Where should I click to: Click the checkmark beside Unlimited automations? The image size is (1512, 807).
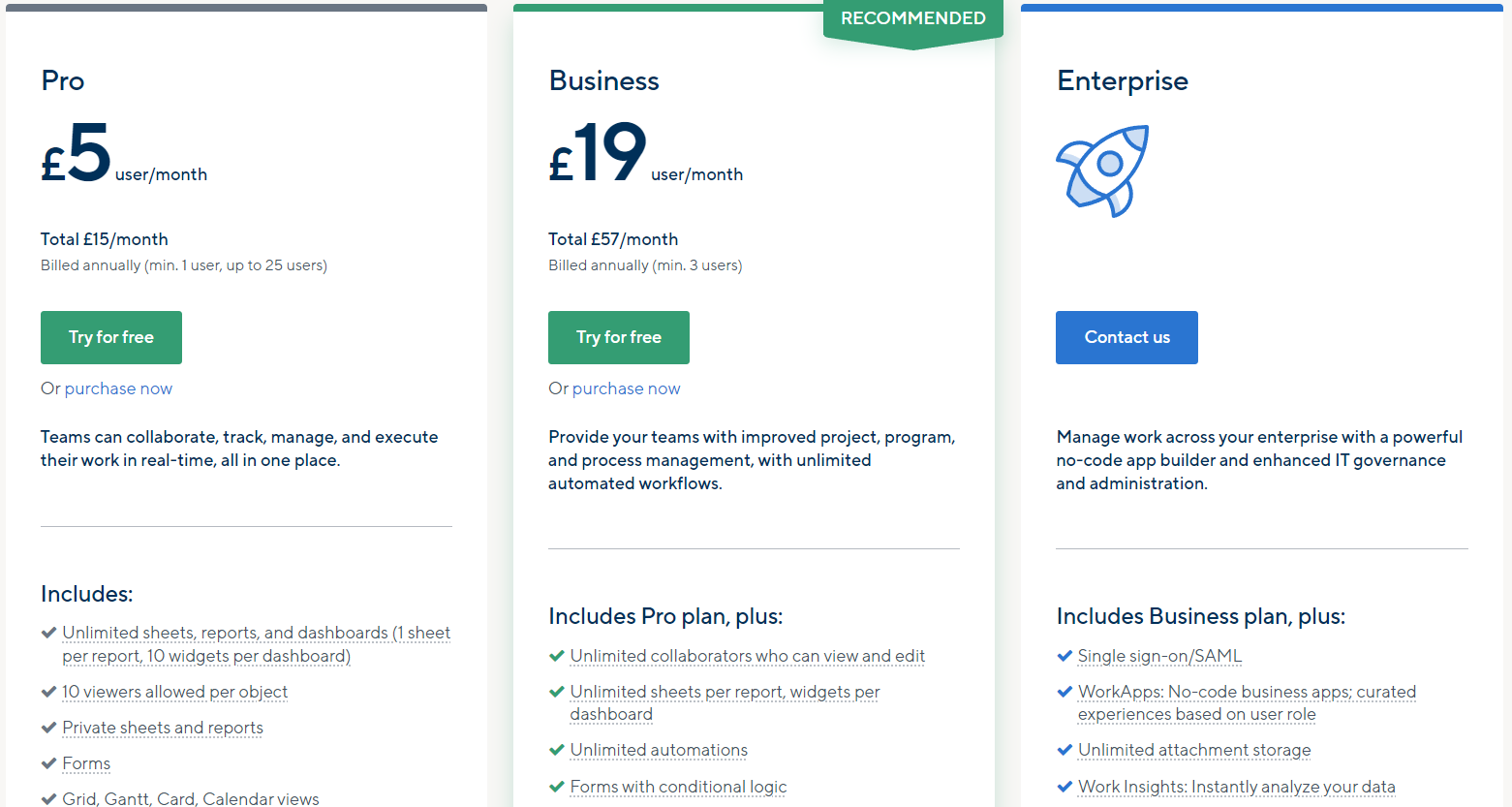(556, 750)
